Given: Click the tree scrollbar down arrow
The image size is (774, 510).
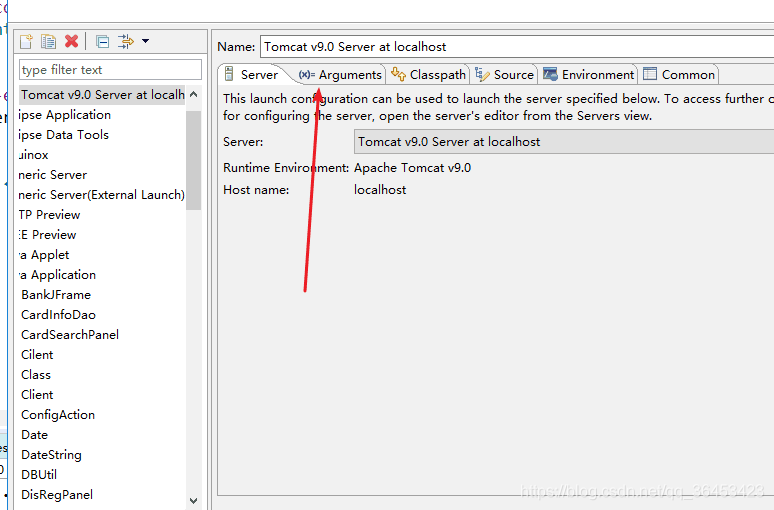Looking at the screenshot, I should (194, 501).
